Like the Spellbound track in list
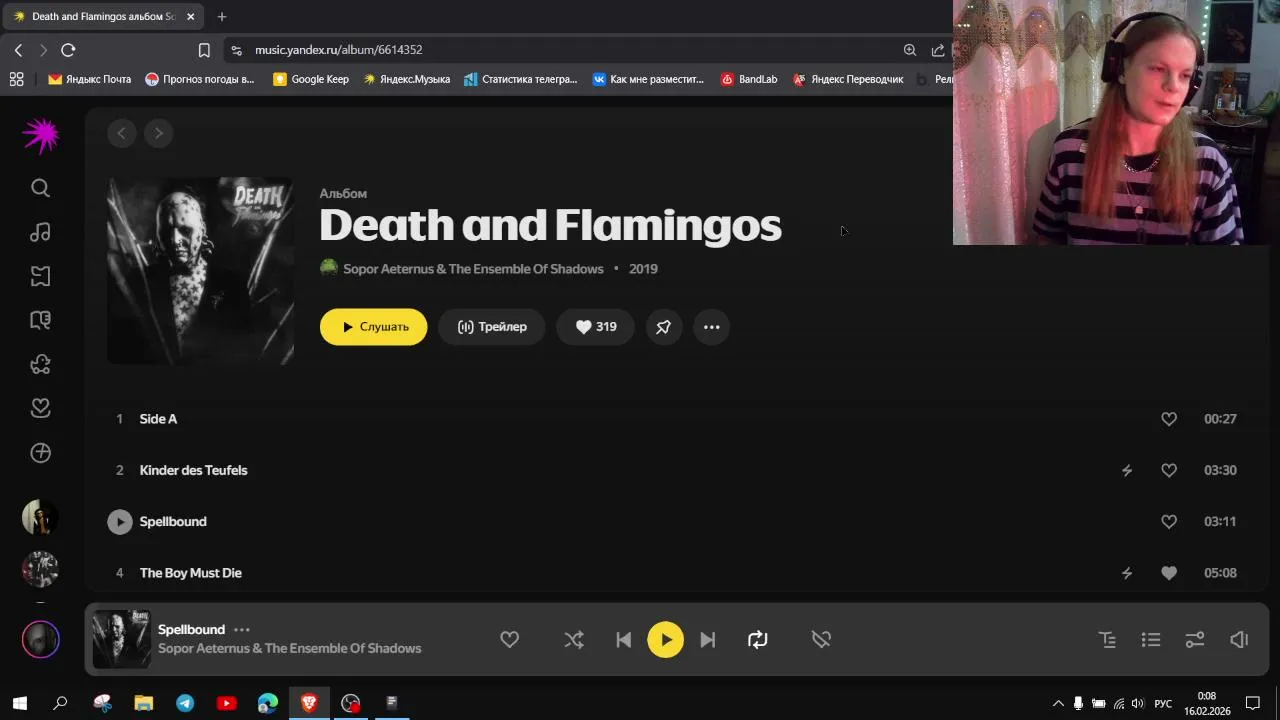Screen dimensions: 1280x720 [x=1169, y=521]
